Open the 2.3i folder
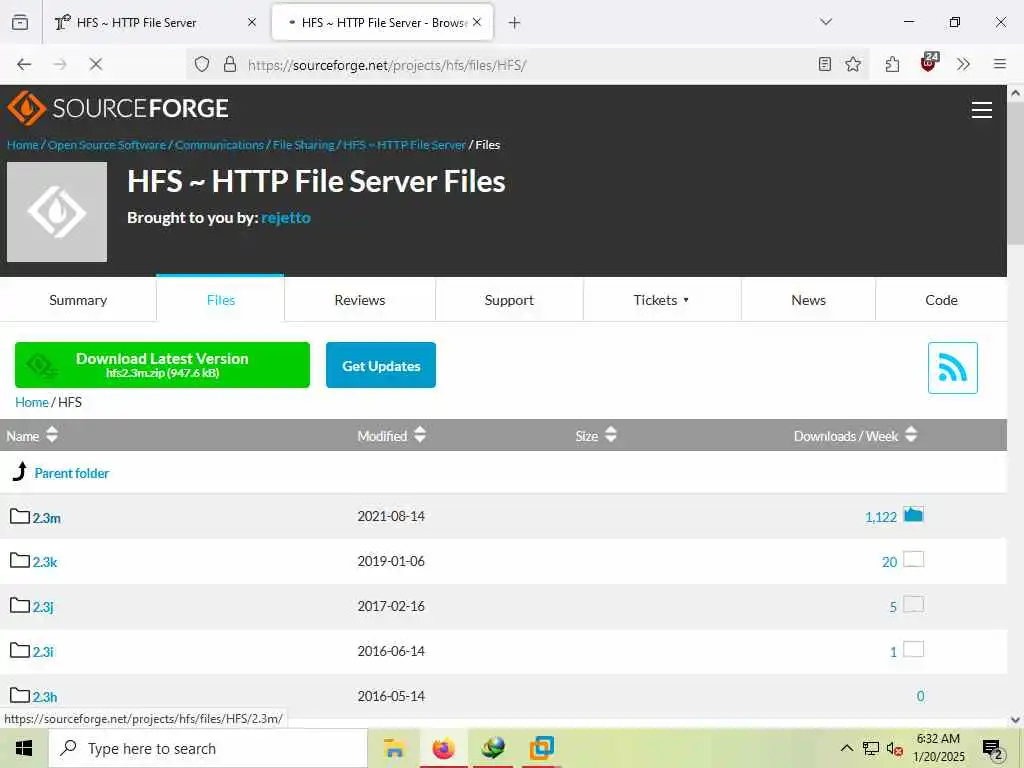The image size is (1024, 768). [43, 652]
